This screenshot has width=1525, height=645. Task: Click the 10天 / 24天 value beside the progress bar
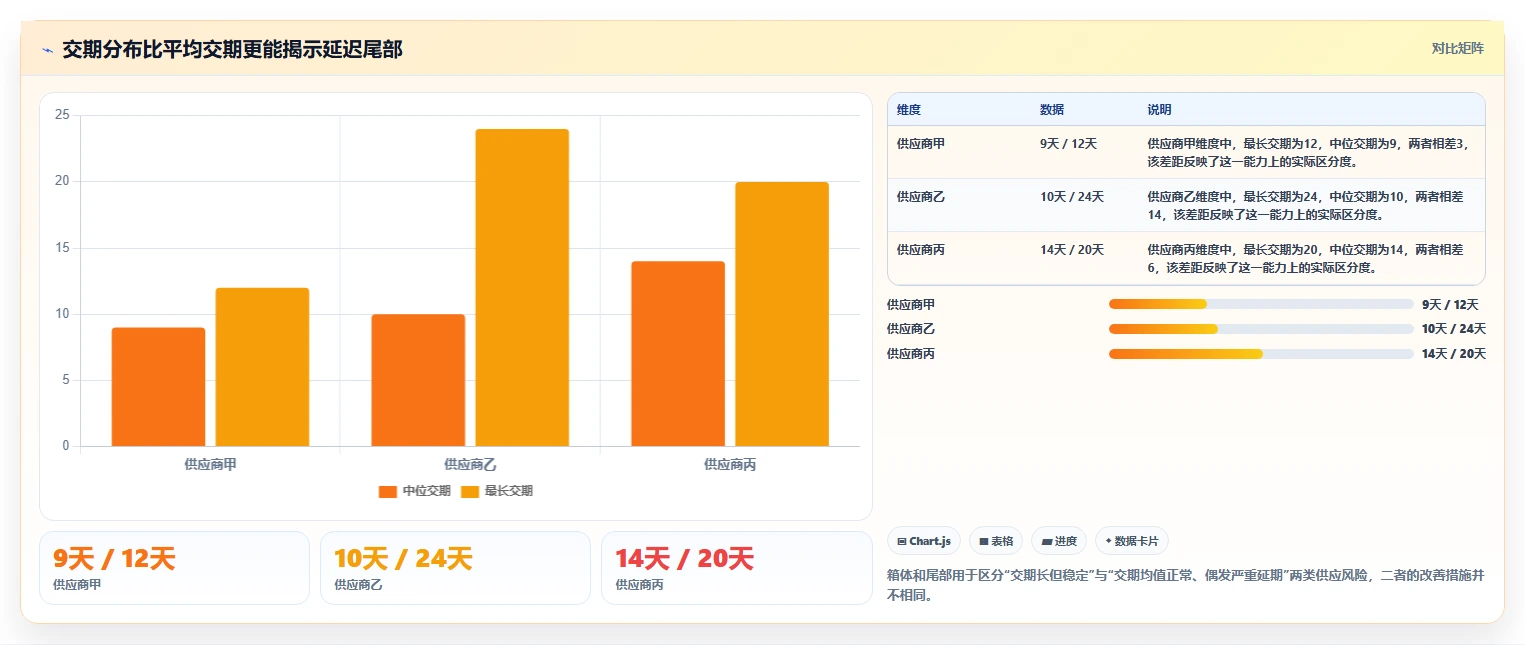click(x=1454, y=329)
